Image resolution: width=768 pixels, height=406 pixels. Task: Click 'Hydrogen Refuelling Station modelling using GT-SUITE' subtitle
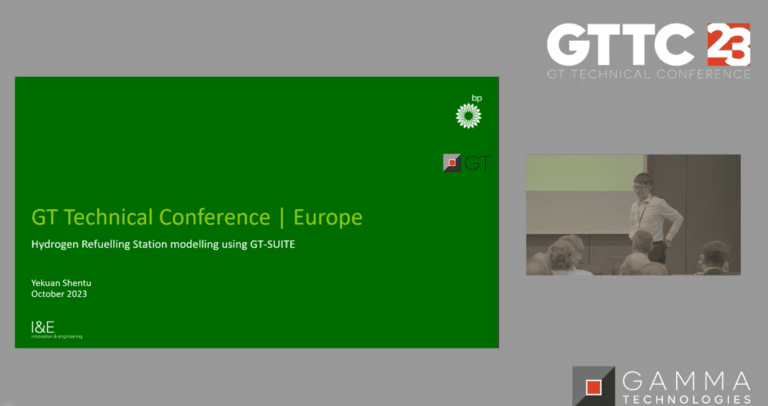tap(163, 244)
